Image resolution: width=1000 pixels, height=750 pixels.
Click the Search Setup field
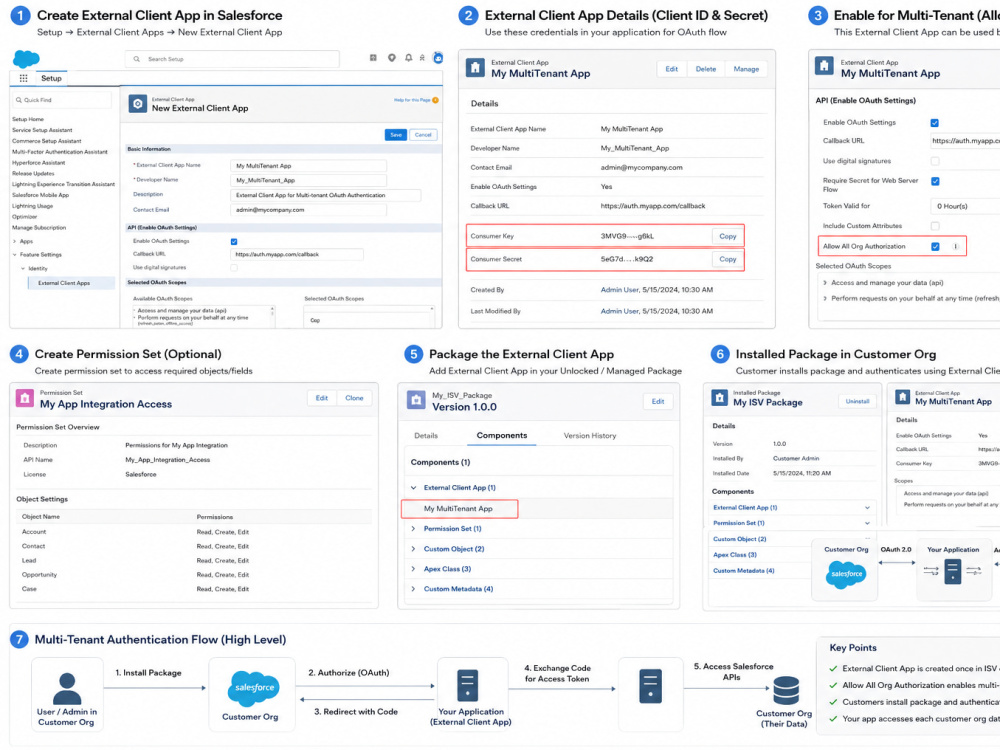tap(232, 59)
